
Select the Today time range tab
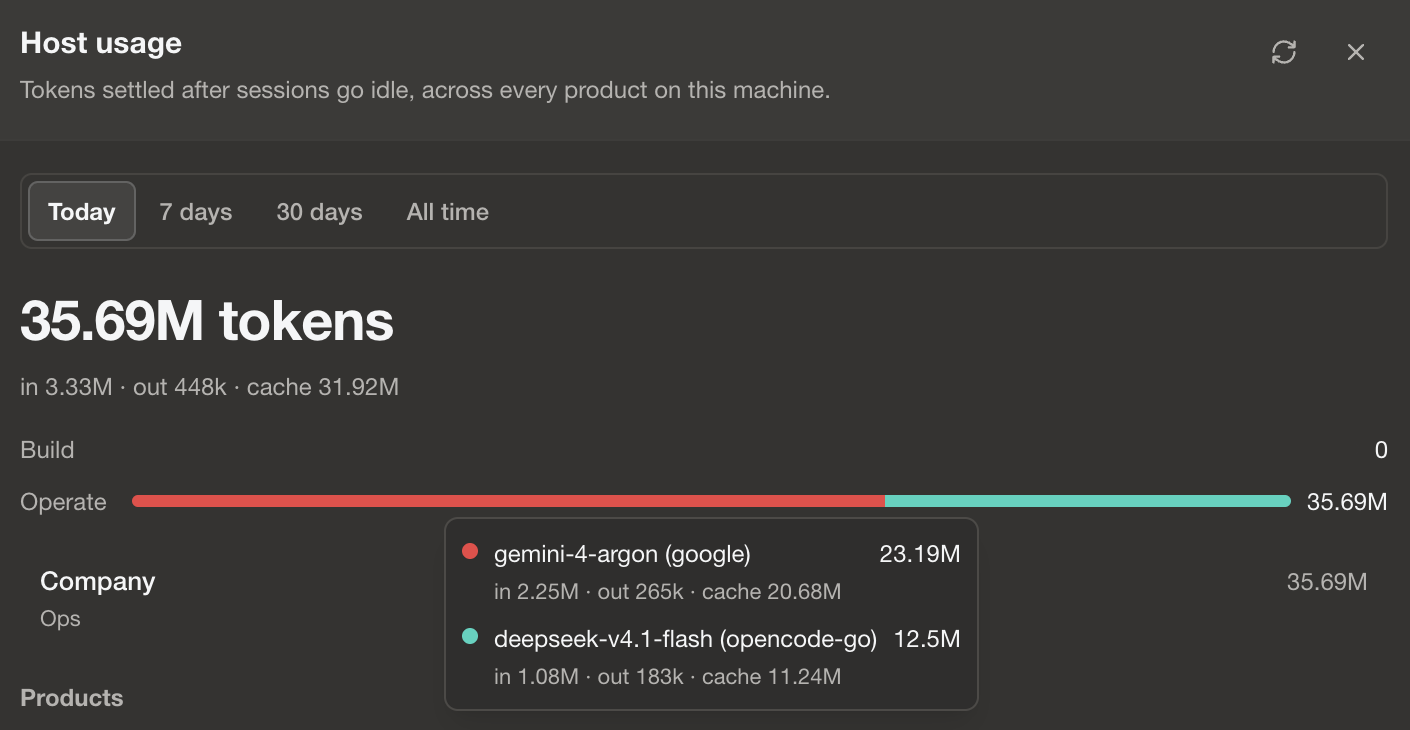click(82, 212)
